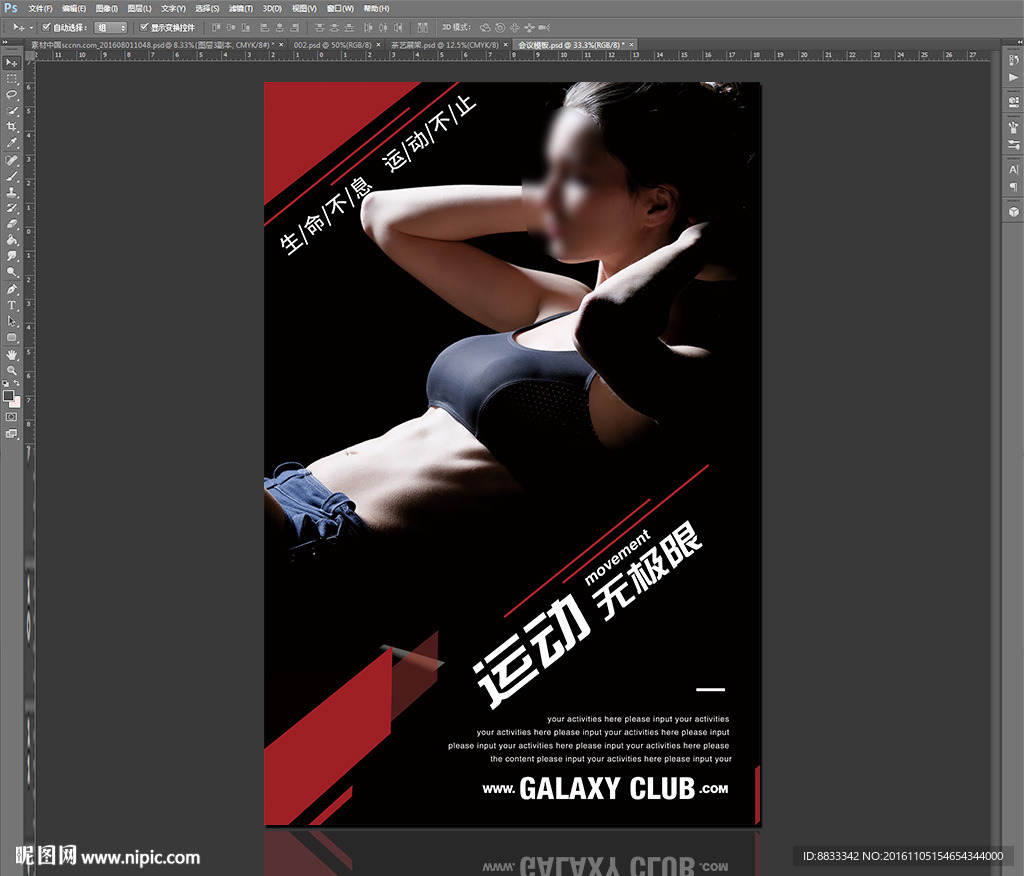Open the Brush panel icon
Image resolution: width=1024 pixels, height=876 pixels.
pyautogui.click(x=1014, y=144)
